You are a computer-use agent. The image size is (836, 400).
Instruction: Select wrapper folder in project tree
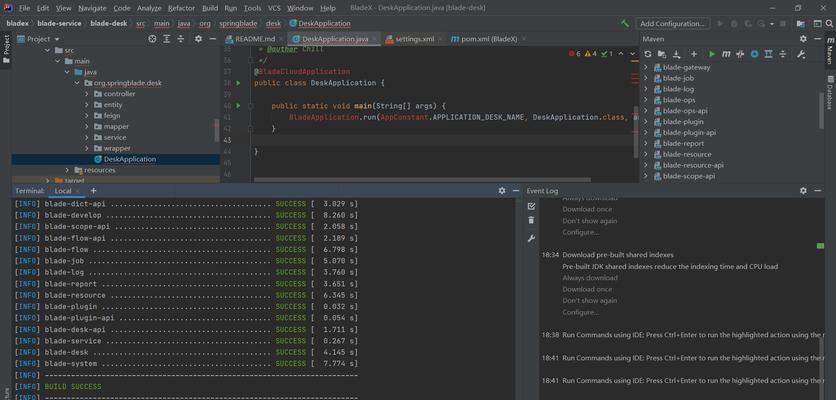pyautogui.click(x=116, y=148)
